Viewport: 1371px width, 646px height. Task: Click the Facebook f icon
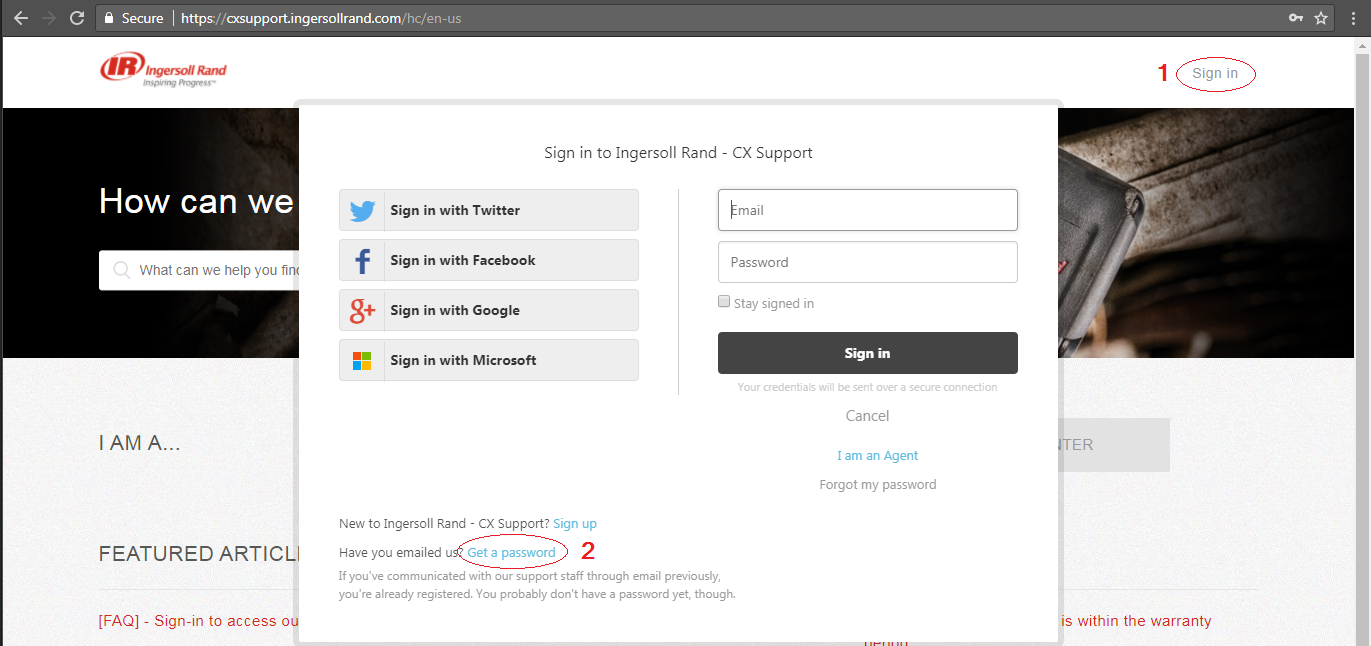tap(362, 261)
